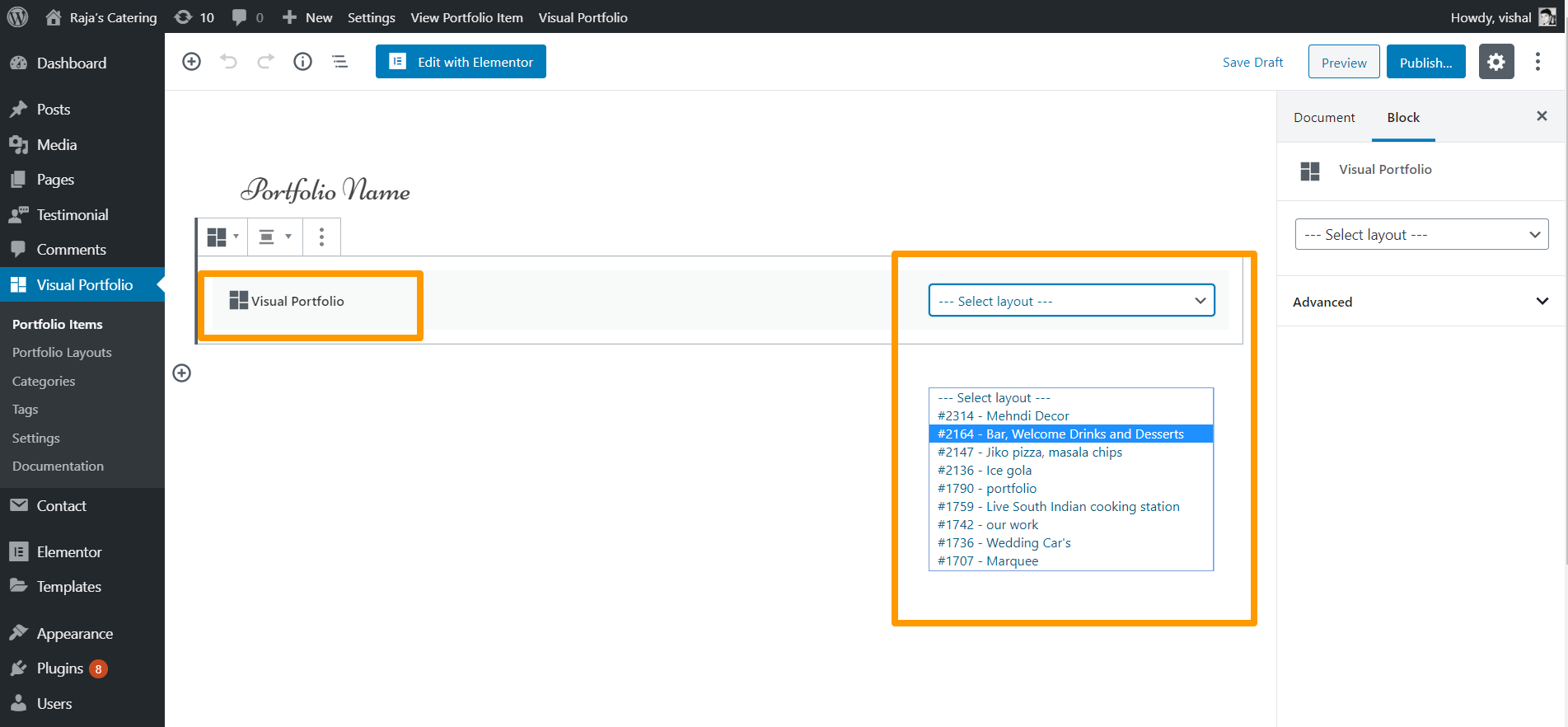This screenshot has height=727, width=1568.
Task: Switch to the Document tab
Action: (1324, 117)
